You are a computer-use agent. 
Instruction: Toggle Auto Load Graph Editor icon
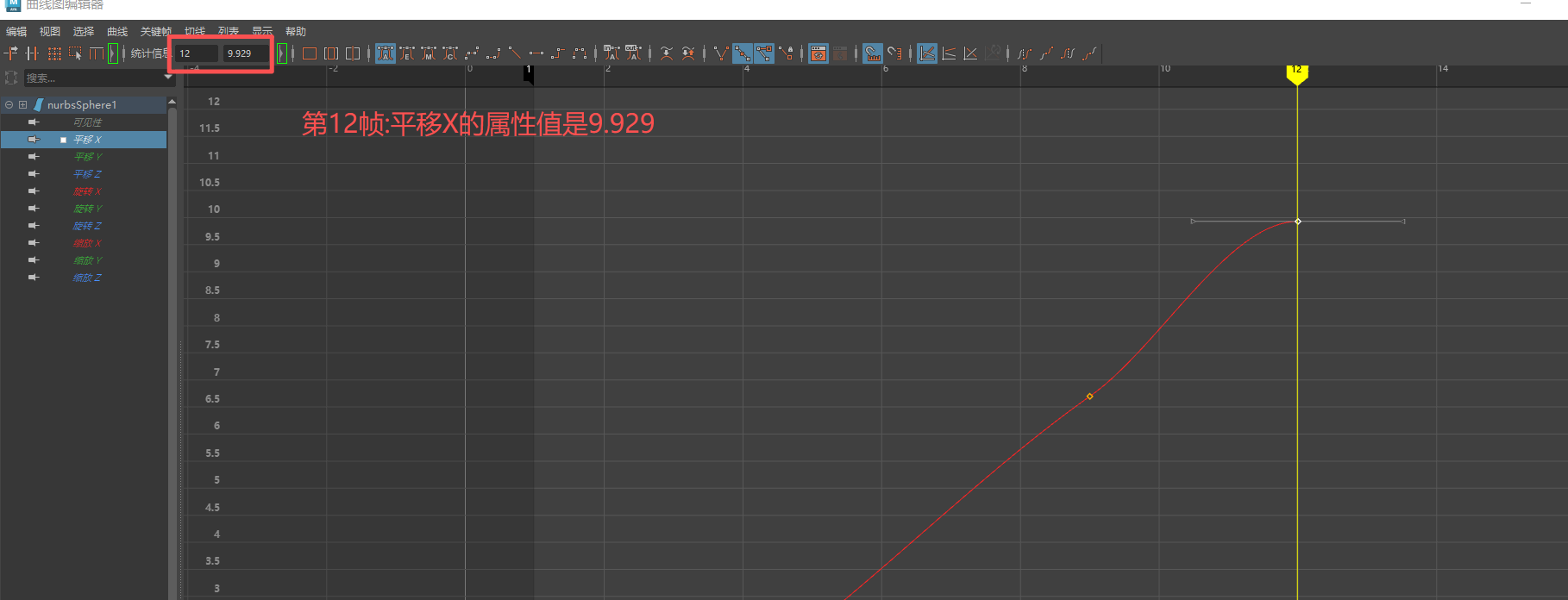point(818,53)
